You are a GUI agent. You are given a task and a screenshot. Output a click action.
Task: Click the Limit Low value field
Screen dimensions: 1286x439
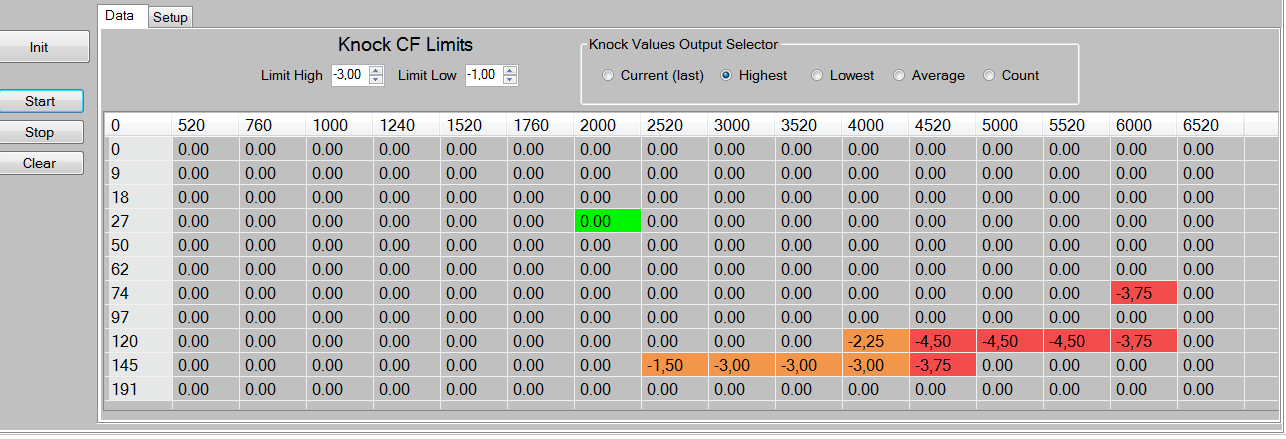(x=484, y=75)
